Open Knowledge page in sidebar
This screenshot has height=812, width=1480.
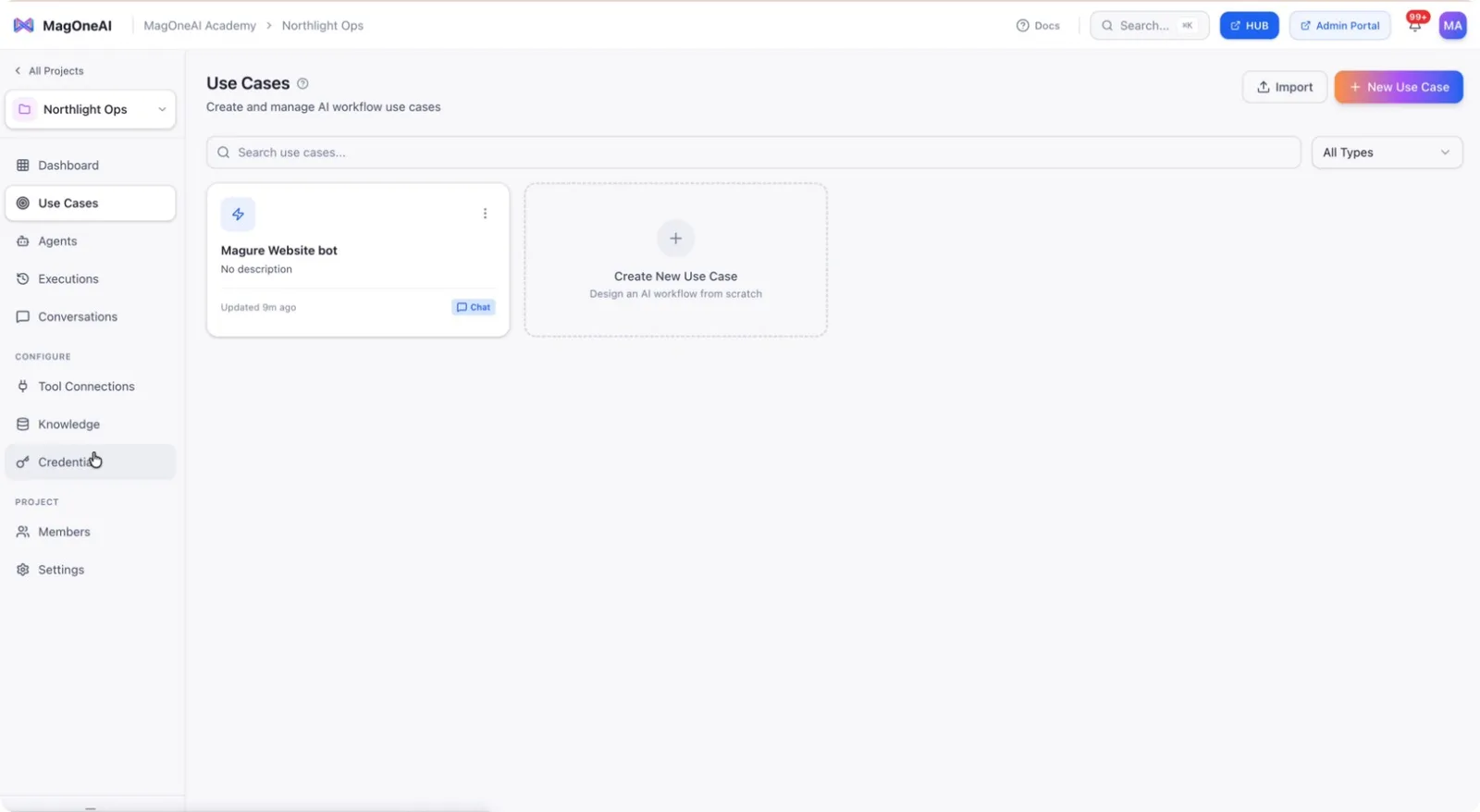tap(91, 424)
